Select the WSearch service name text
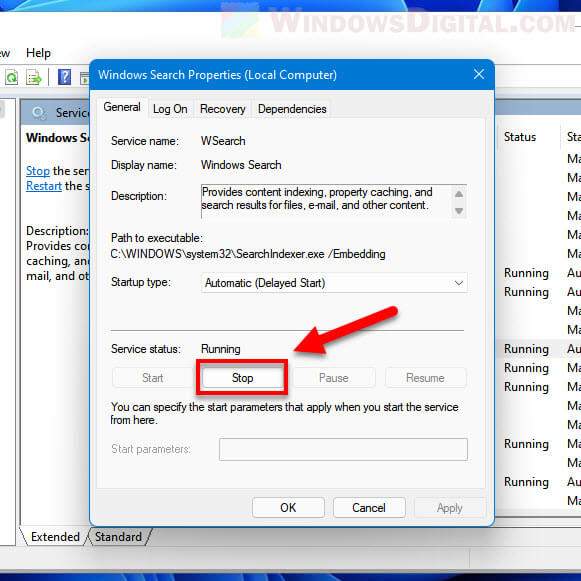 tap(223, 141)
